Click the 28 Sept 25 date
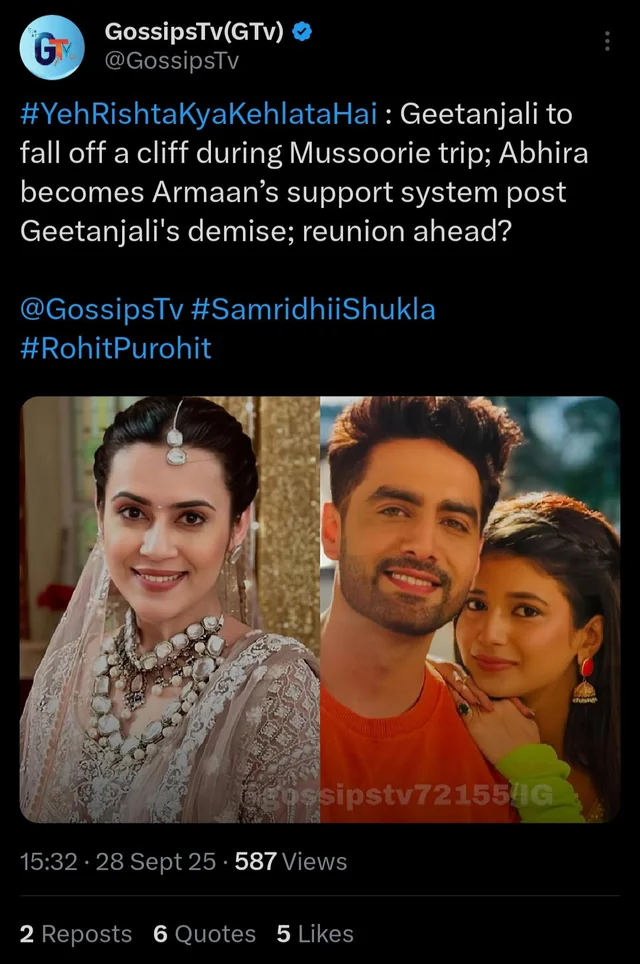The height and width of the screenshot is (964, 640). click(156, 861)
